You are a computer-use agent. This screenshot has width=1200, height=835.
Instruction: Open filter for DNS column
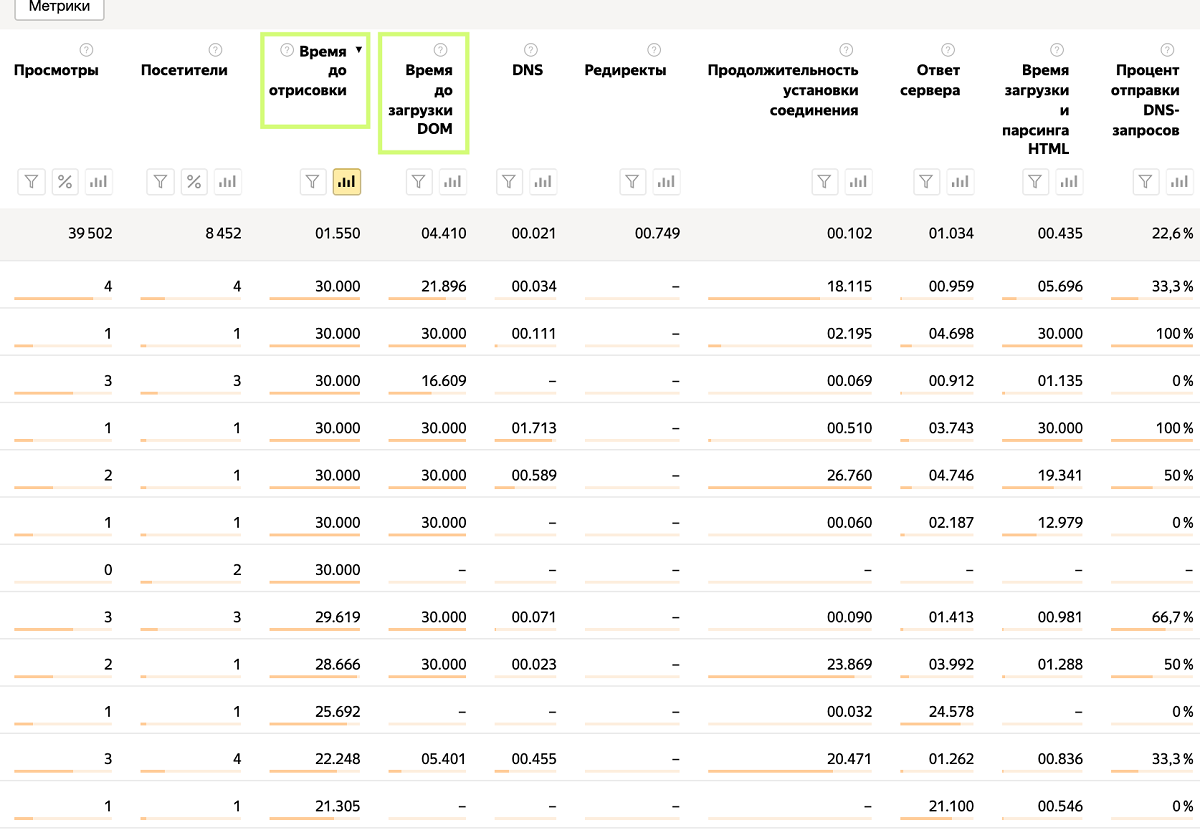[510, 181]
